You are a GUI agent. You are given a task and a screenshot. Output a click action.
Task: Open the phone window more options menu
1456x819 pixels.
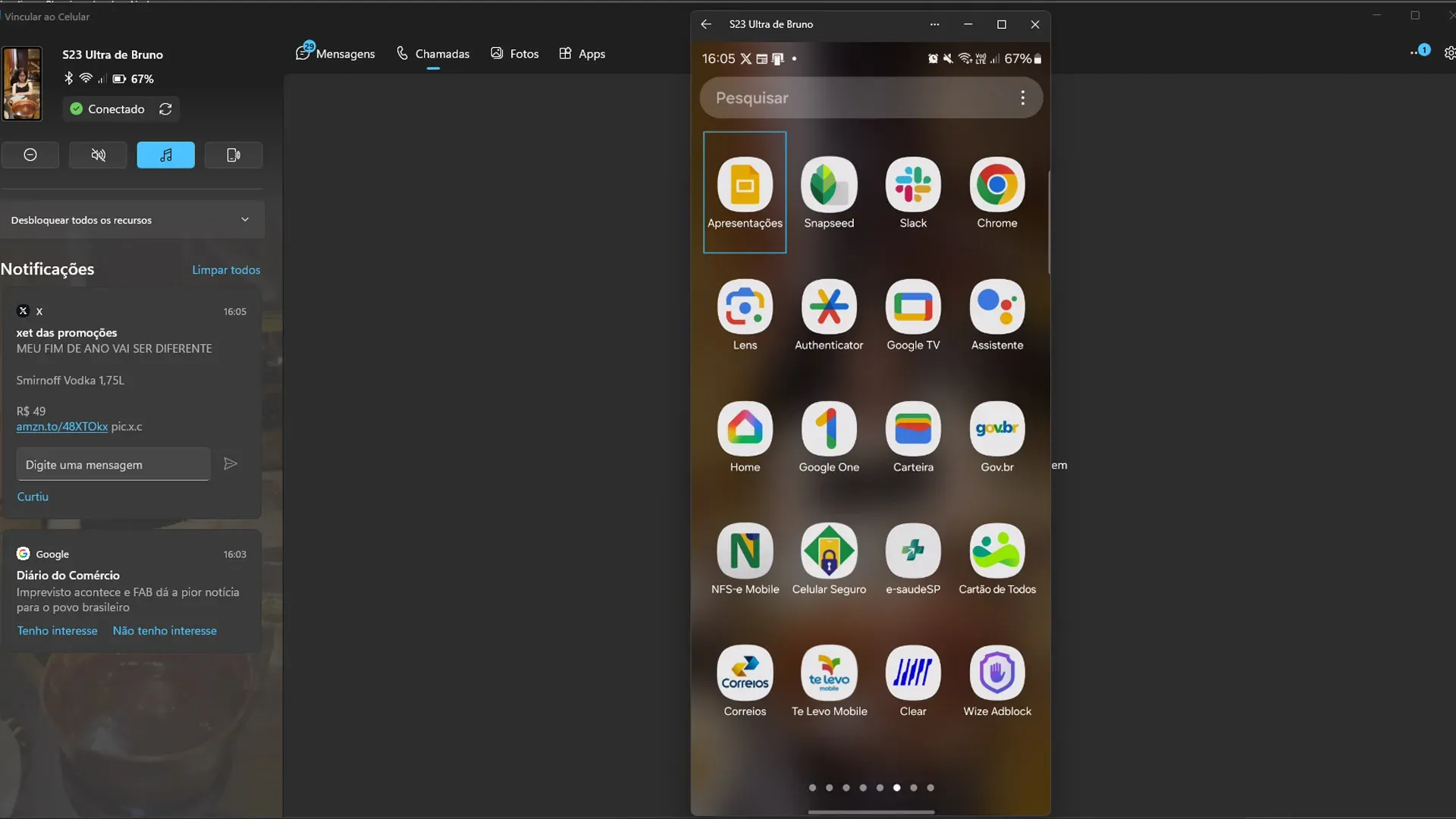coord(934,24)
